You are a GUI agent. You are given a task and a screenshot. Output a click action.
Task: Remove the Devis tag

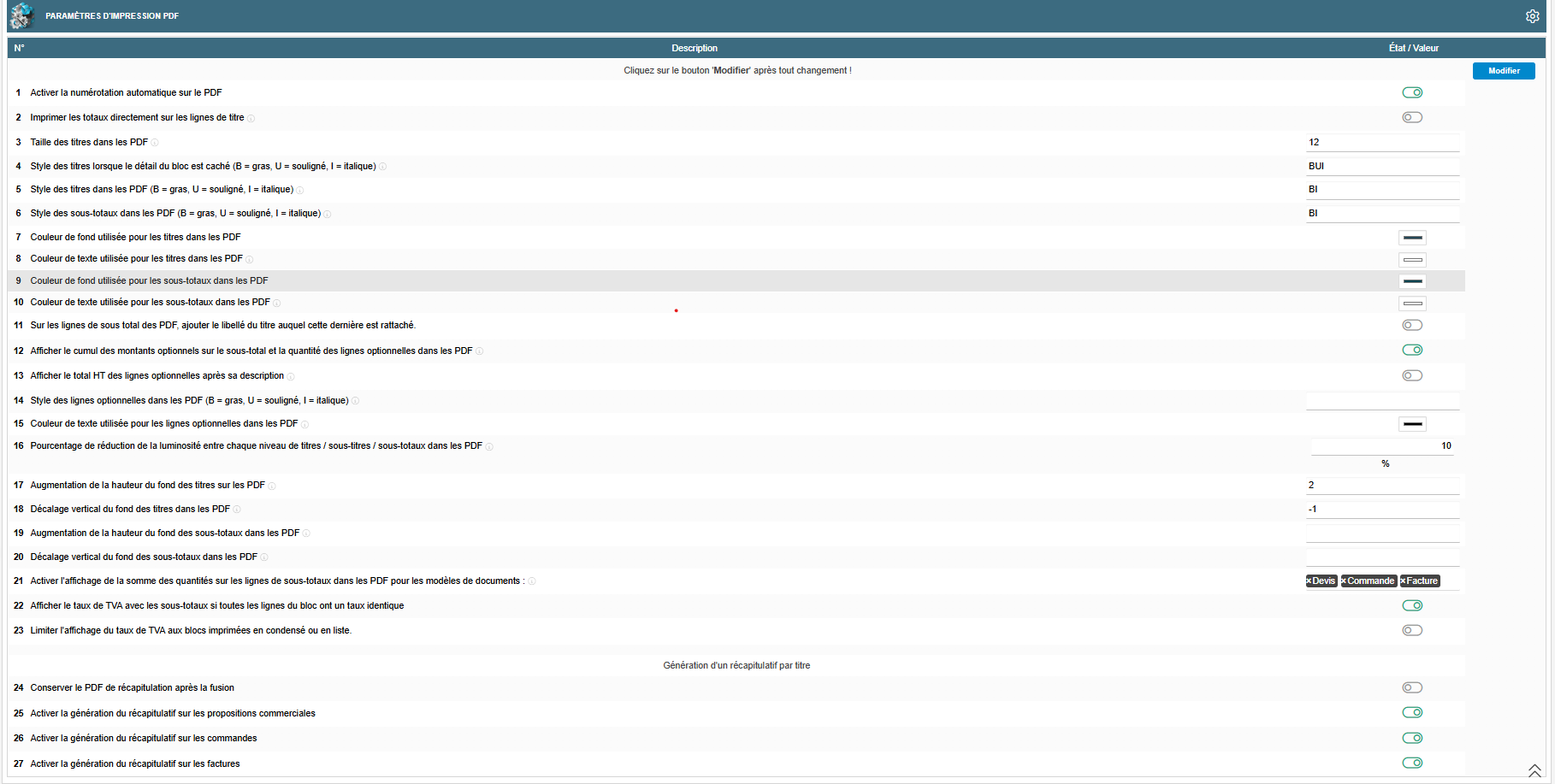point(1310,581)
